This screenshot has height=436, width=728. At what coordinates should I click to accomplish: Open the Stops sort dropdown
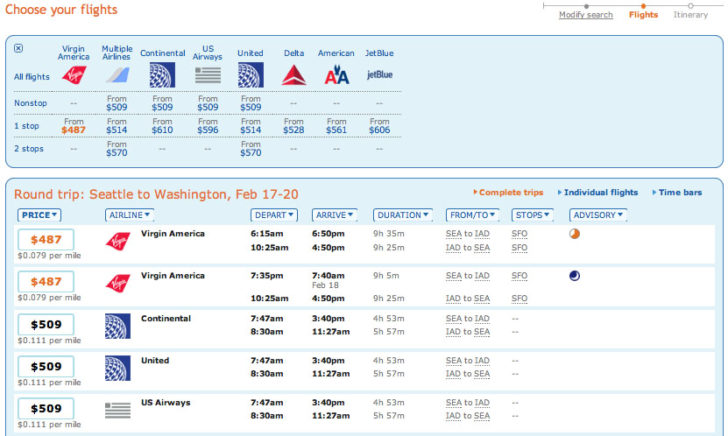point(532,215)
